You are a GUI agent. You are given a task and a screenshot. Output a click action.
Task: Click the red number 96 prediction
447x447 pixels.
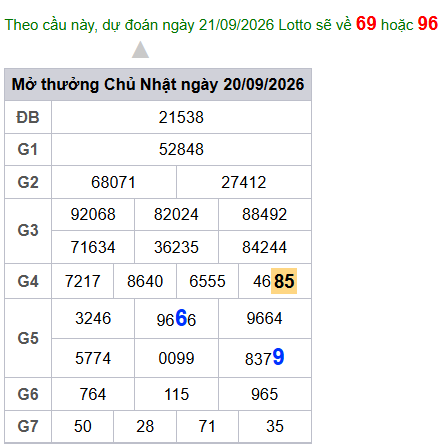tap(428, 23)
